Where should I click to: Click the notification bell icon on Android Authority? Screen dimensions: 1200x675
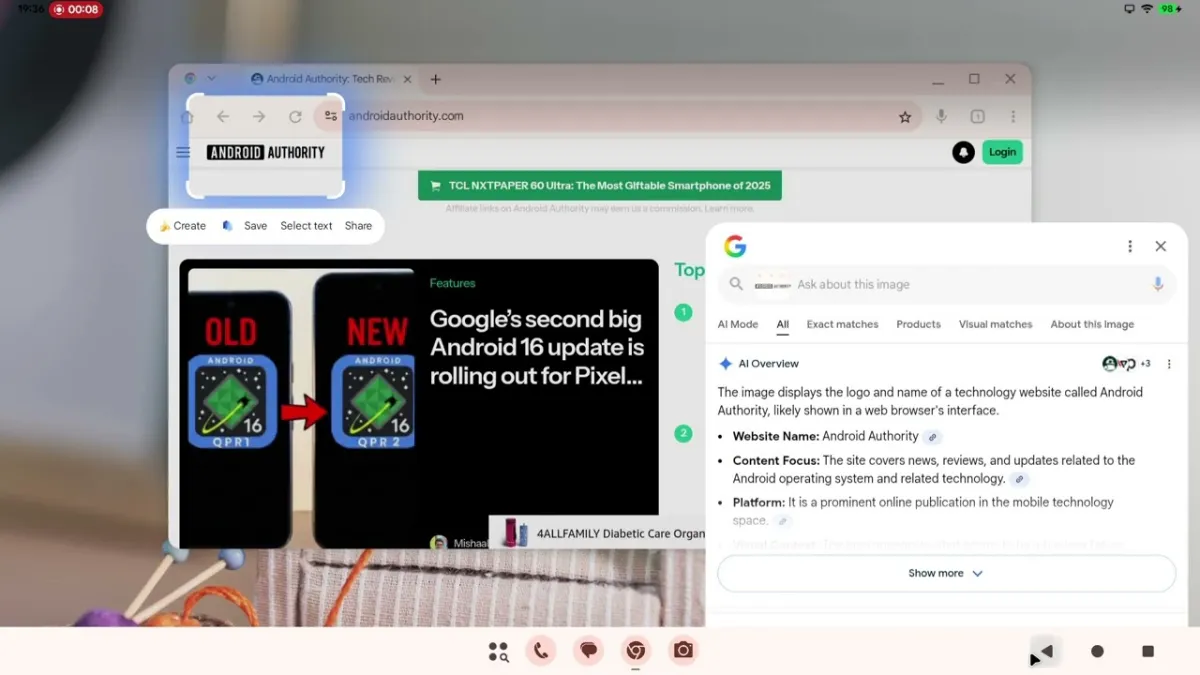963,153
